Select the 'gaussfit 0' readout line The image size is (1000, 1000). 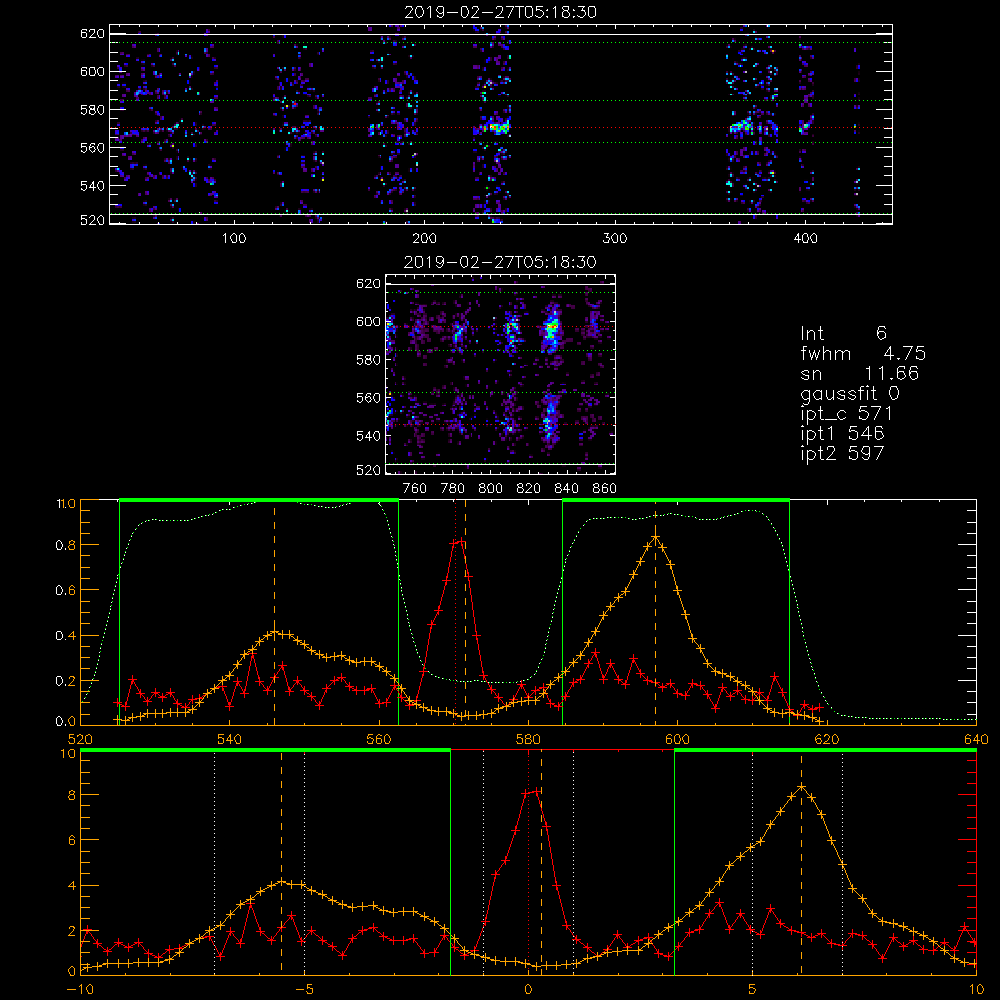[850, 394]
